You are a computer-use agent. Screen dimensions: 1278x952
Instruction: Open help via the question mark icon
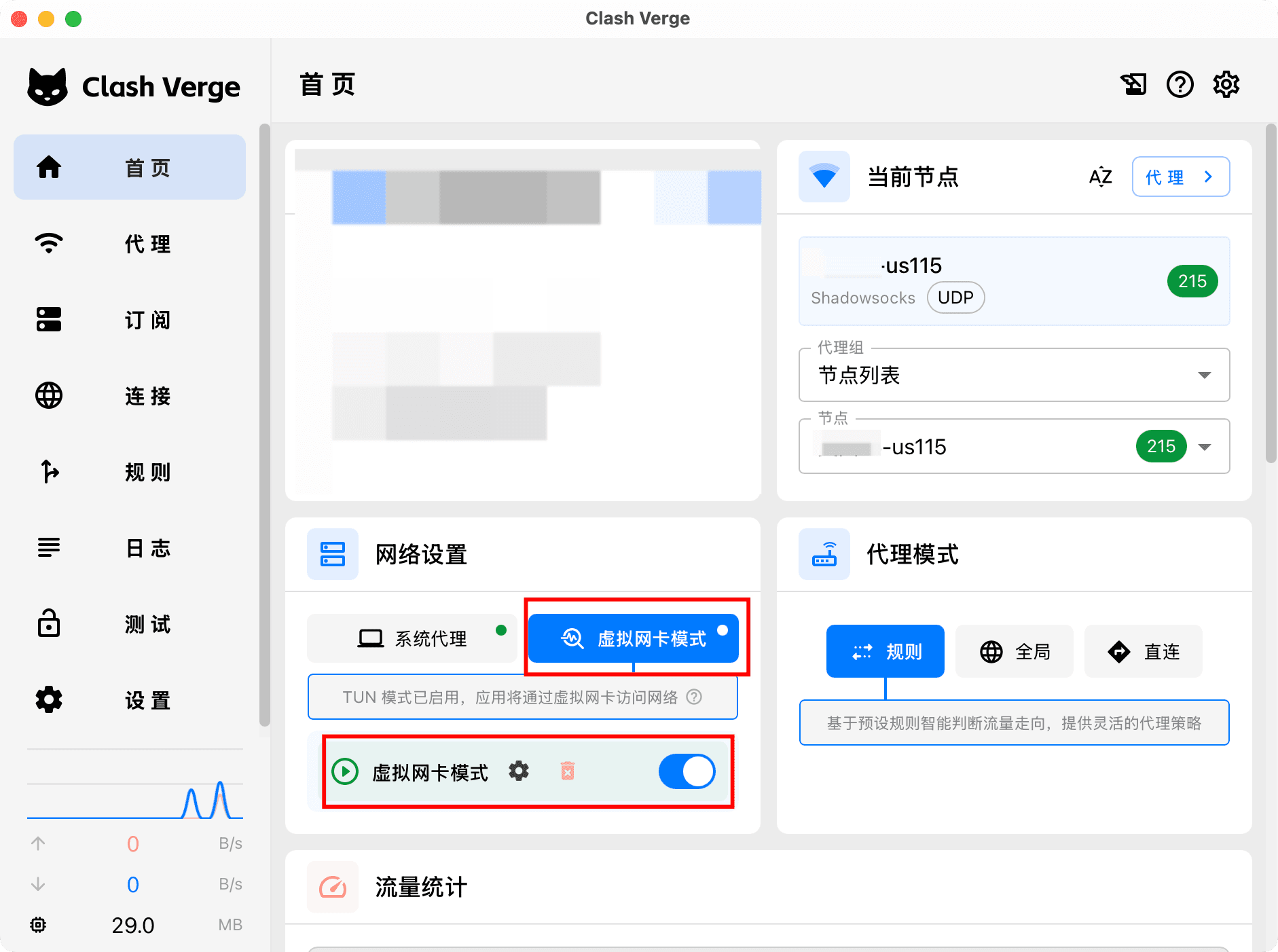point(1180,85)
